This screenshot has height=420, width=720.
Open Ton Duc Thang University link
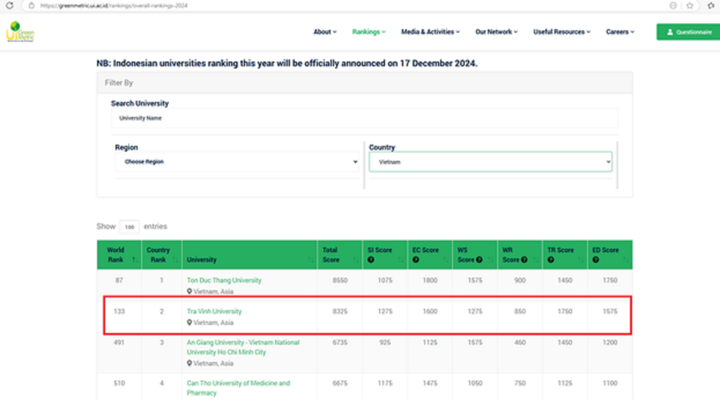coord(224,280)
